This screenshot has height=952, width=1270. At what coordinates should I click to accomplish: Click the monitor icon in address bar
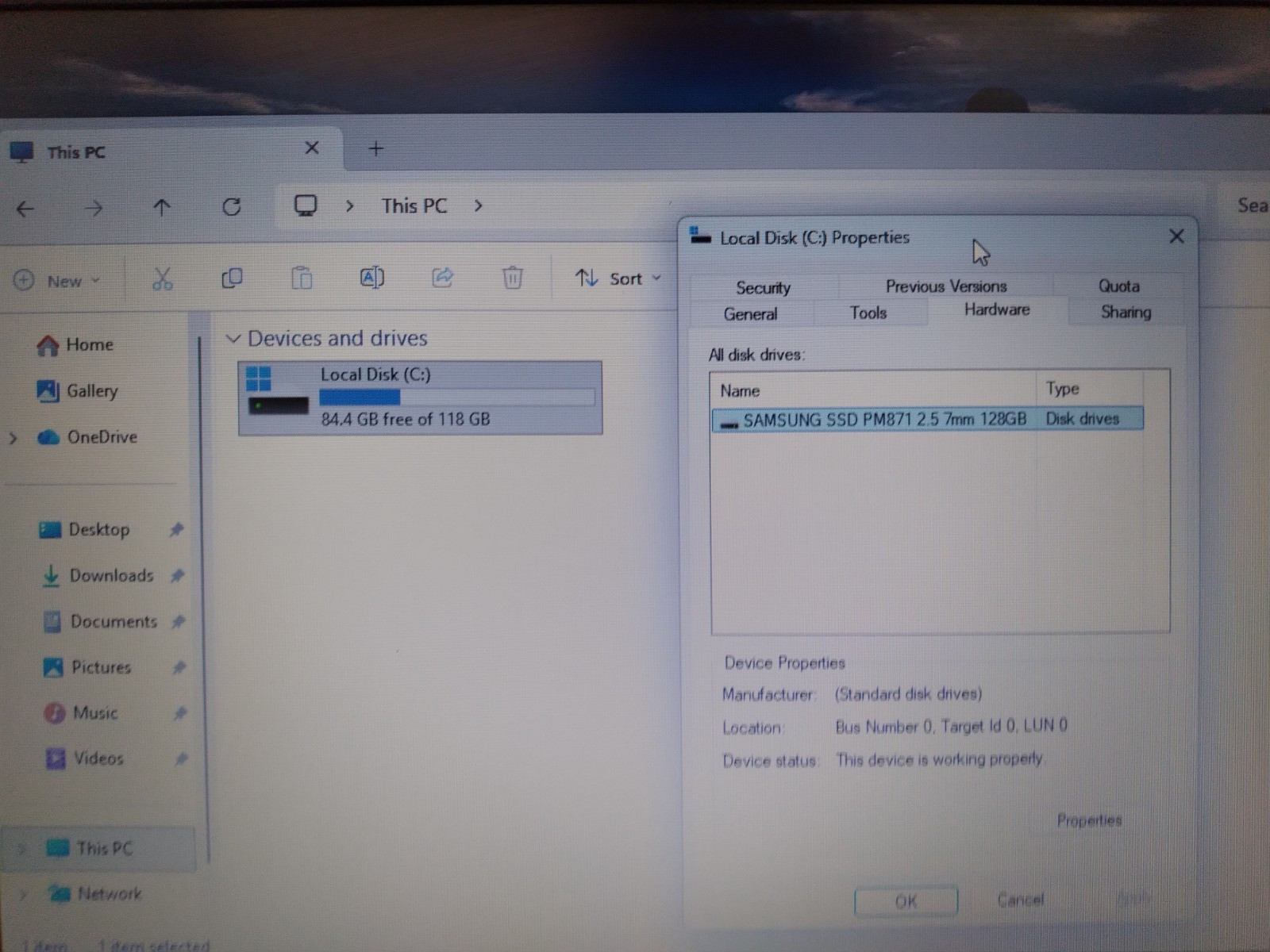click(306, 206)
